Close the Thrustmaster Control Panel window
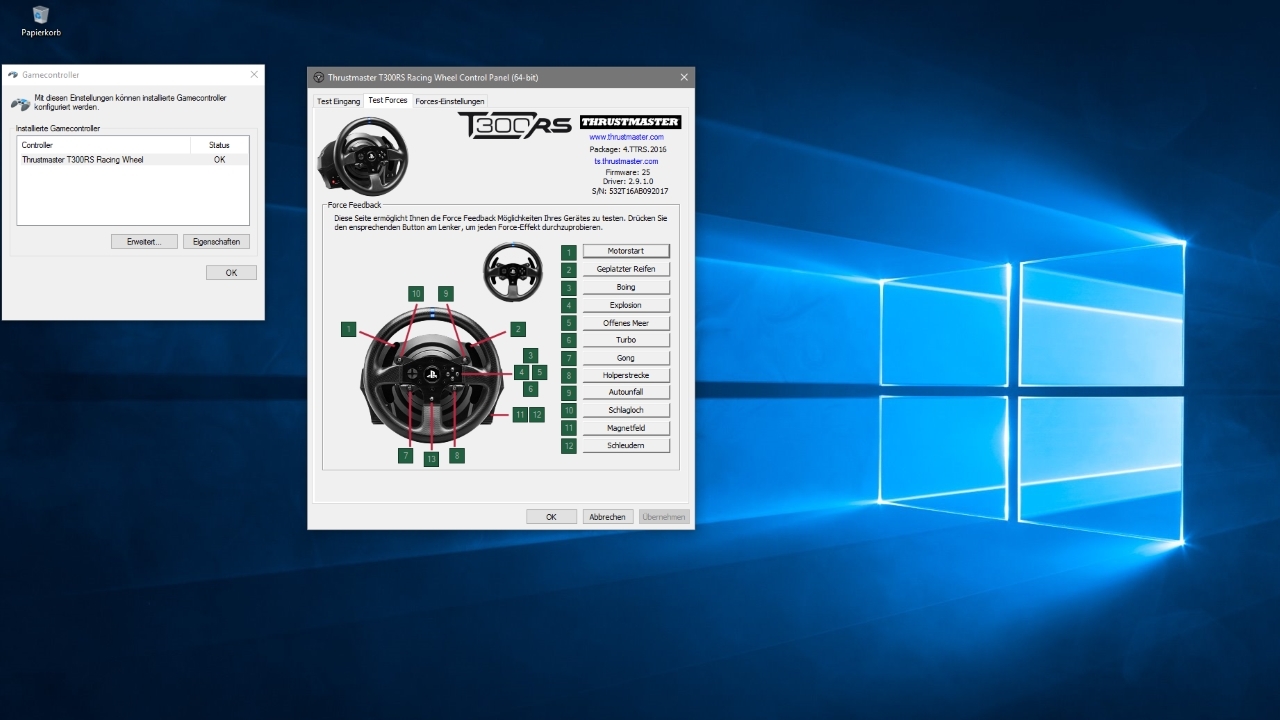The width and height of the screenshot is (1280, 720). (x=684, y=77)
